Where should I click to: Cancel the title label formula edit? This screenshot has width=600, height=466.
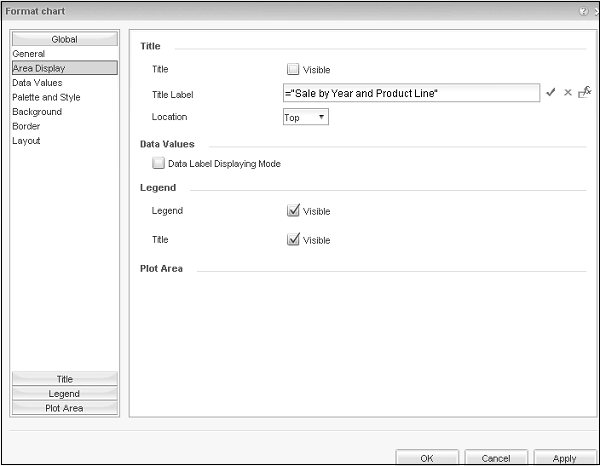click(568, 92)
